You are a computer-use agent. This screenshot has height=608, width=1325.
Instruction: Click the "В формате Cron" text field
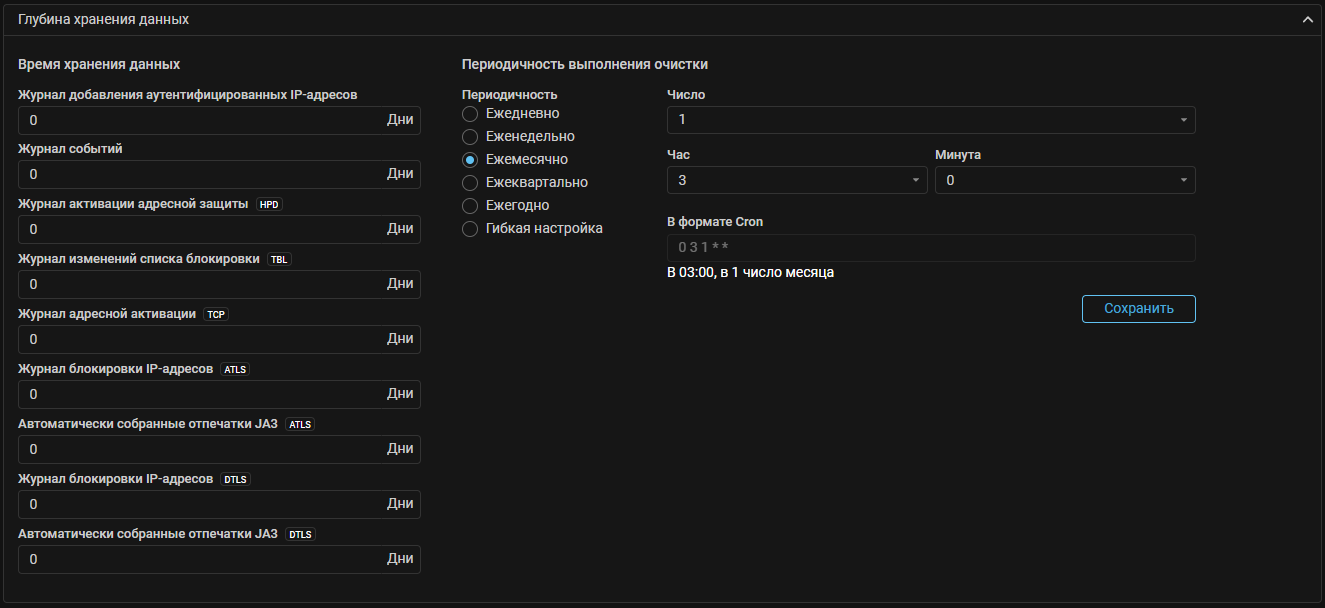click(x=930, y=248)
